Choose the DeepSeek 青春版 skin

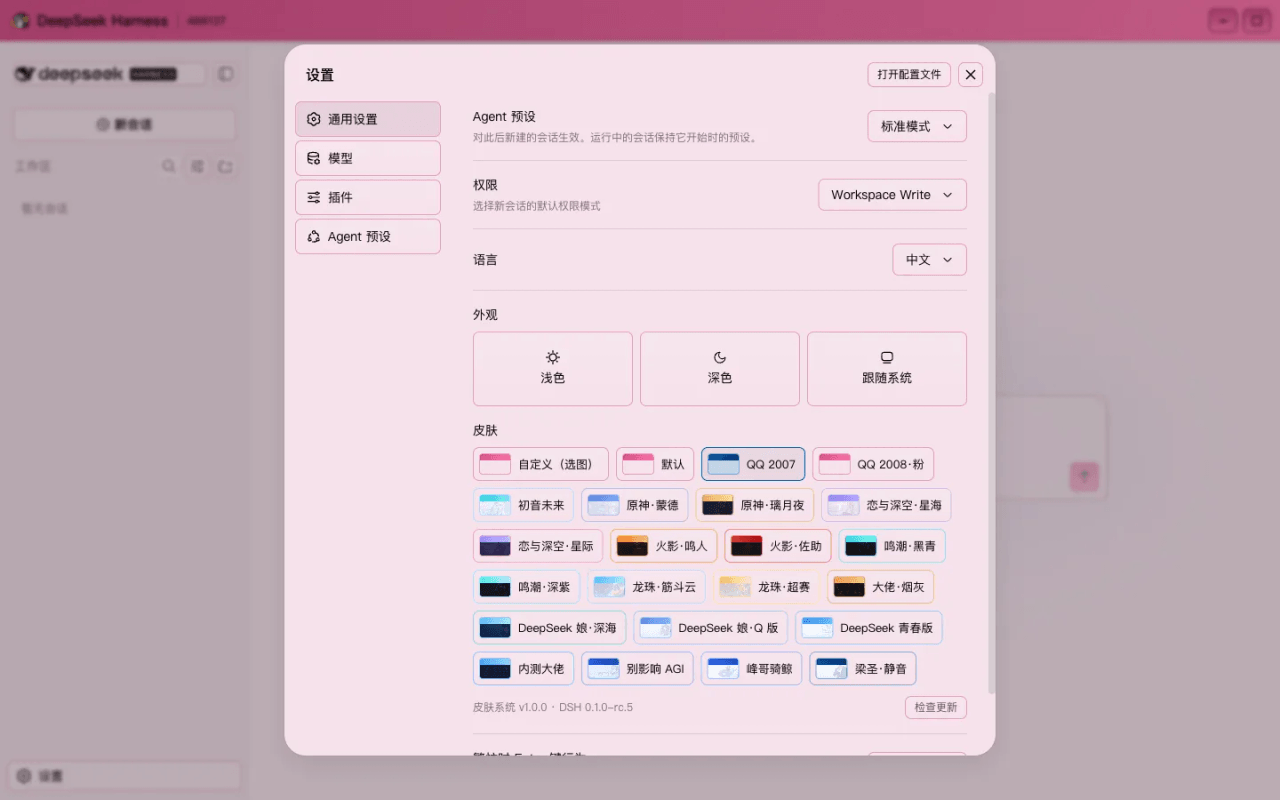pos(869,628)
